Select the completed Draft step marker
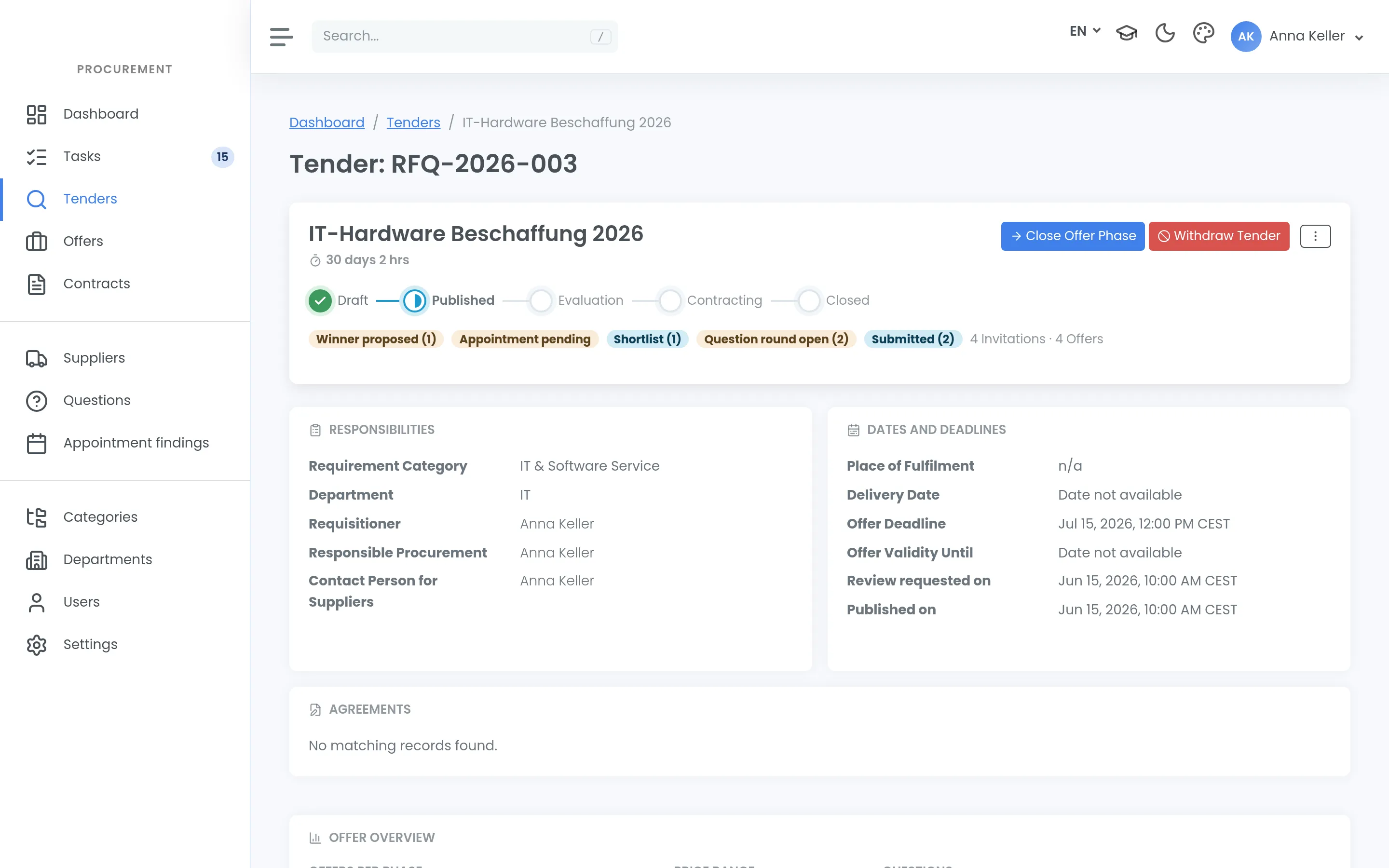1389x868 pixels. (x=320, y=300)
